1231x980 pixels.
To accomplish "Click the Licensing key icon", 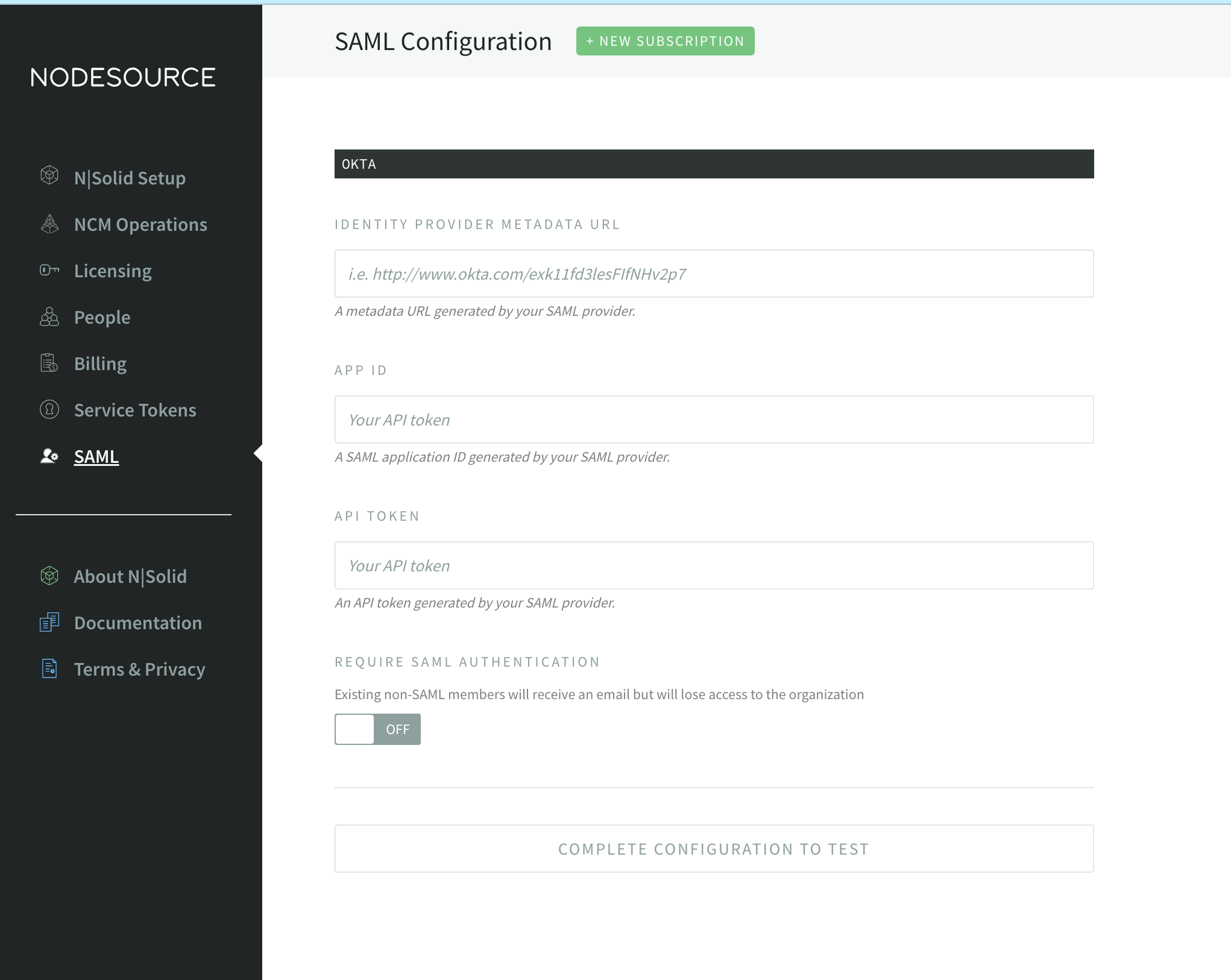I will [x=49, y=270].
